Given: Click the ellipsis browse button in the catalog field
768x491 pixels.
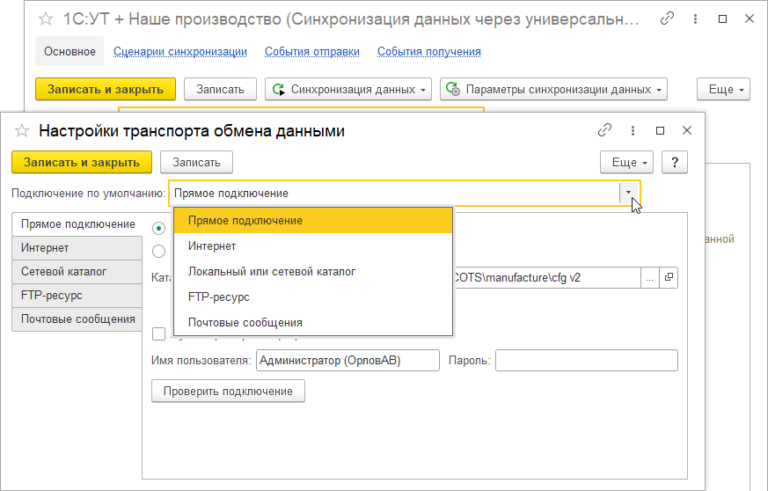Looking at the screenshot, I should [x=649, y=277].
